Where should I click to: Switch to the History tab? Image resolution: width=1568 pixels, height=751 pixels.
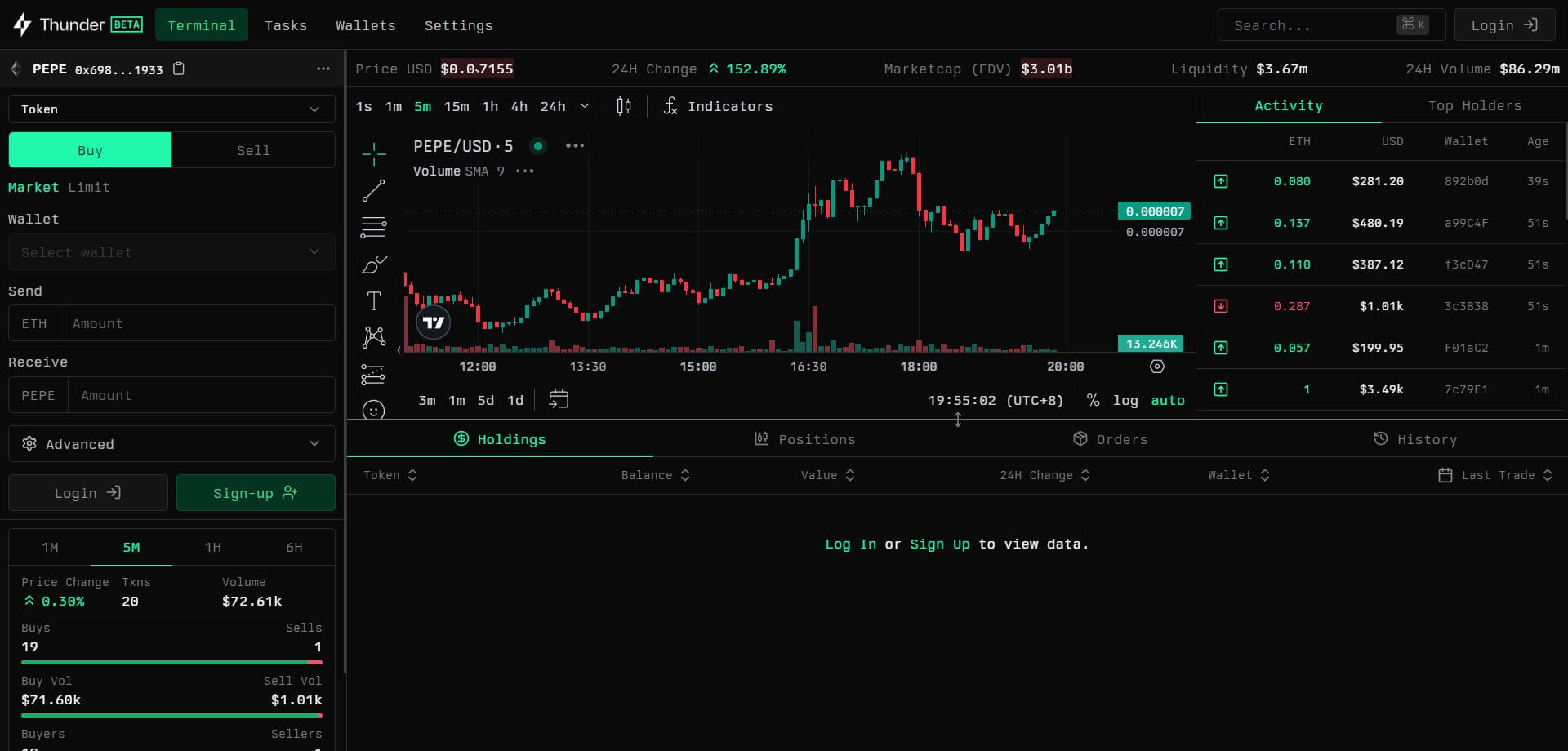click(1415, 439)
